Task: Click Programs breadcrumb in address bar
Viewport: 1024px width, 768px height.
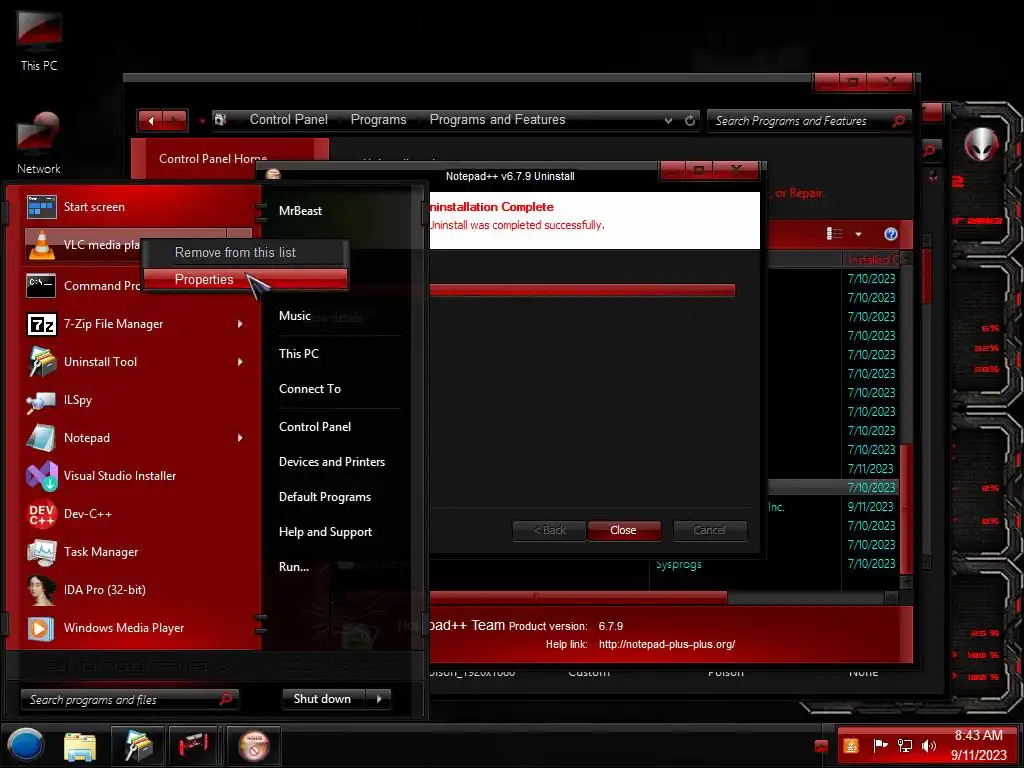Action: pyautogui.click(x=378, y=120)
